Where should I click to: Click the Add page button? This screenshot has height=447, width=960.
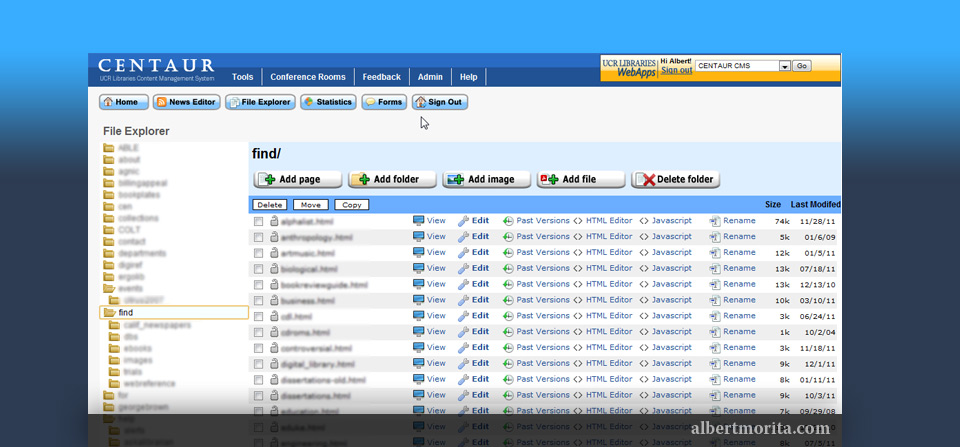pyautogui.click(x=294, y=180)
